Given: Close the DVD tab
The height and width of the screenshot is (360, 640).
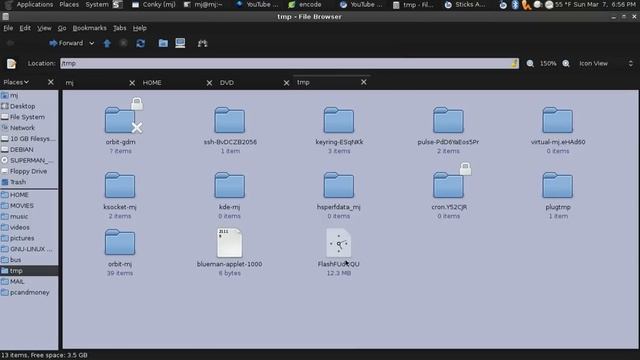Looking at the screenshot, I should tap(286, 83).
